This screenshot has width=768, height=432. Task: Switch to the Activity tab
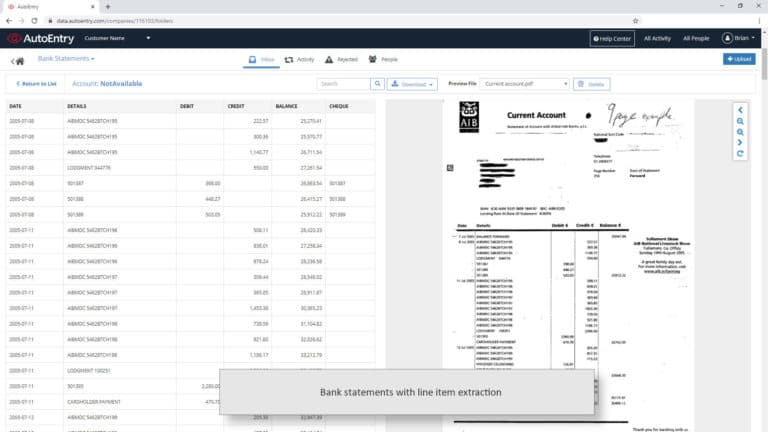[299, 60]
